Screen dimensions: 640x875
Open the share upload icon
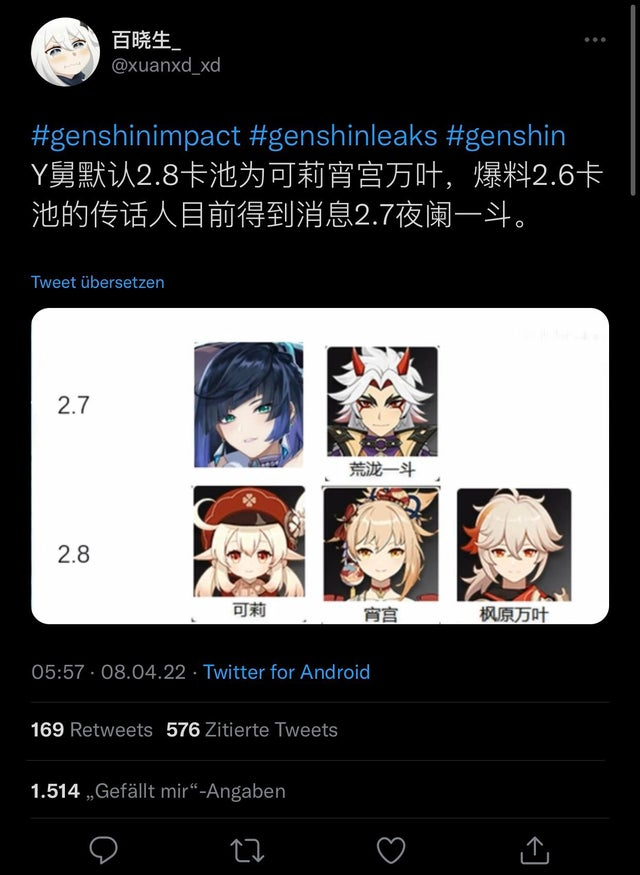(x=535, y=849)
